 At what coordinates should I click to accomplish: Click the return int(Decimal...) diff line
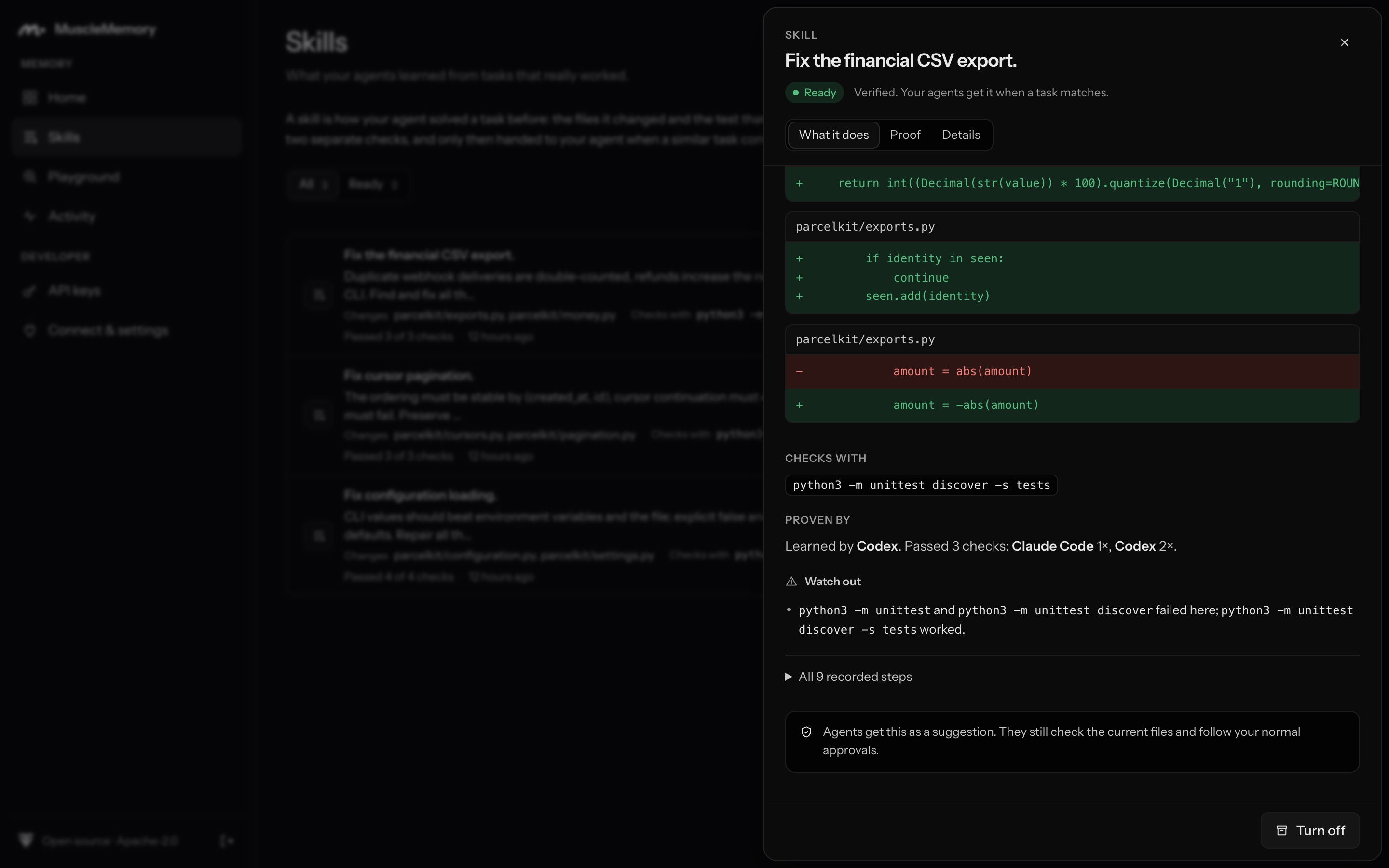1072,183
